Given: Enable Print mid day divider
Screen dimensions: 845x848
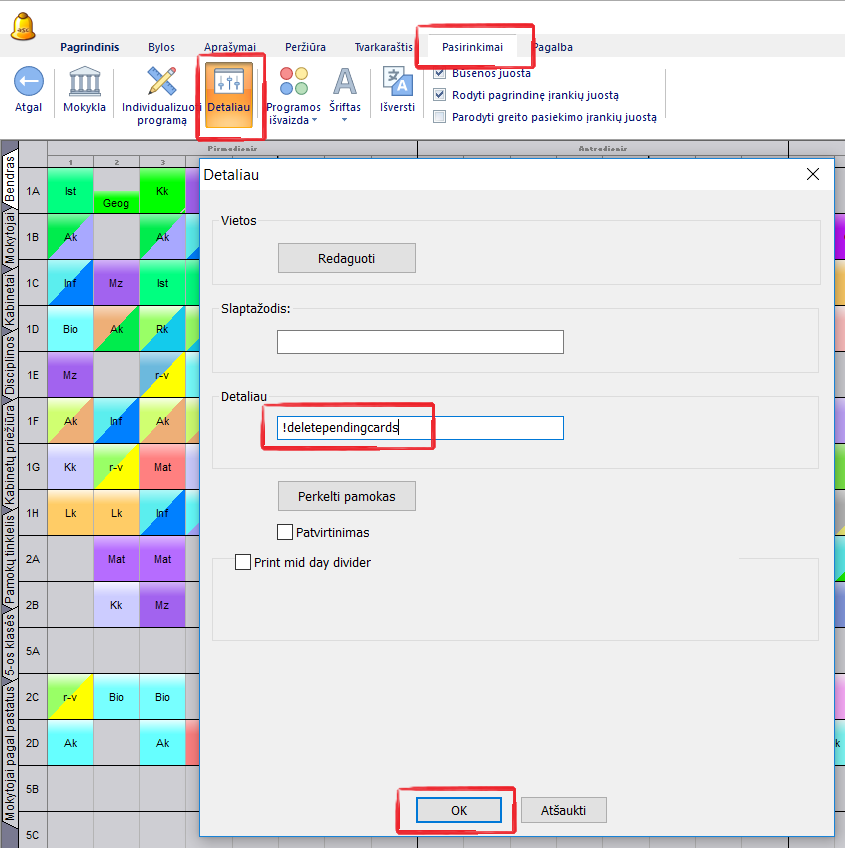Looking at the screenshot, I should click(x=243, y=562).
